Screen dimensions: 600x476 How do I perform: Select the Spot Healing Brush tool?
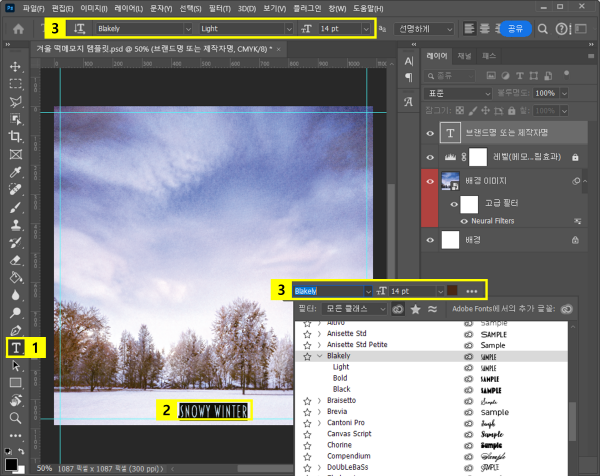pos(15,190)
